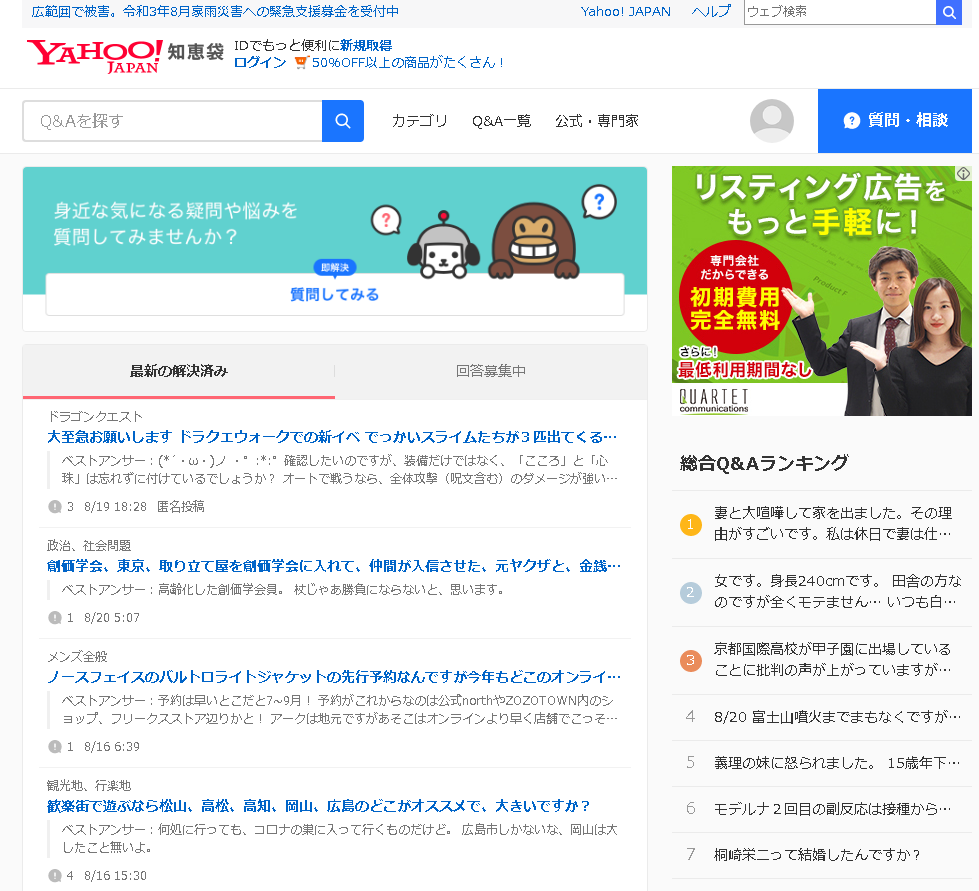Screen dimensions: 979x891
Task: Click the Yahoo! JAPAN logo
Action: pyautogui.click(x=94, y=56)
